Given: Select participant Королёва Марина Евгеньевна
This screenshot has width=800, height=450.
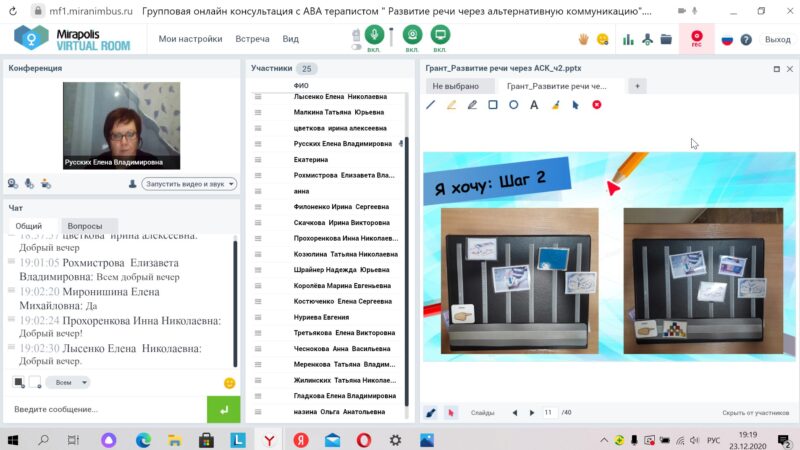Looking at the screenshot, I should pyautogui.click(x=342, y=286).
